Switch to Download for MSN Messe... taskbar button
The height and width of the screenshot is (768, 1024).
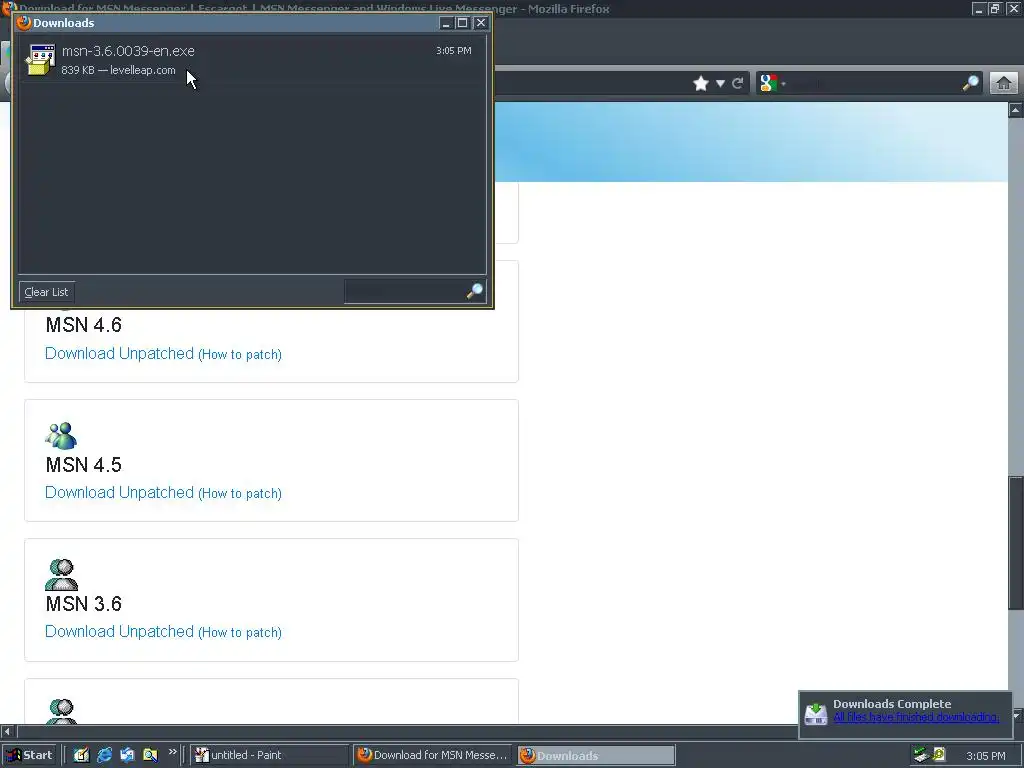[x=434, y=755]
